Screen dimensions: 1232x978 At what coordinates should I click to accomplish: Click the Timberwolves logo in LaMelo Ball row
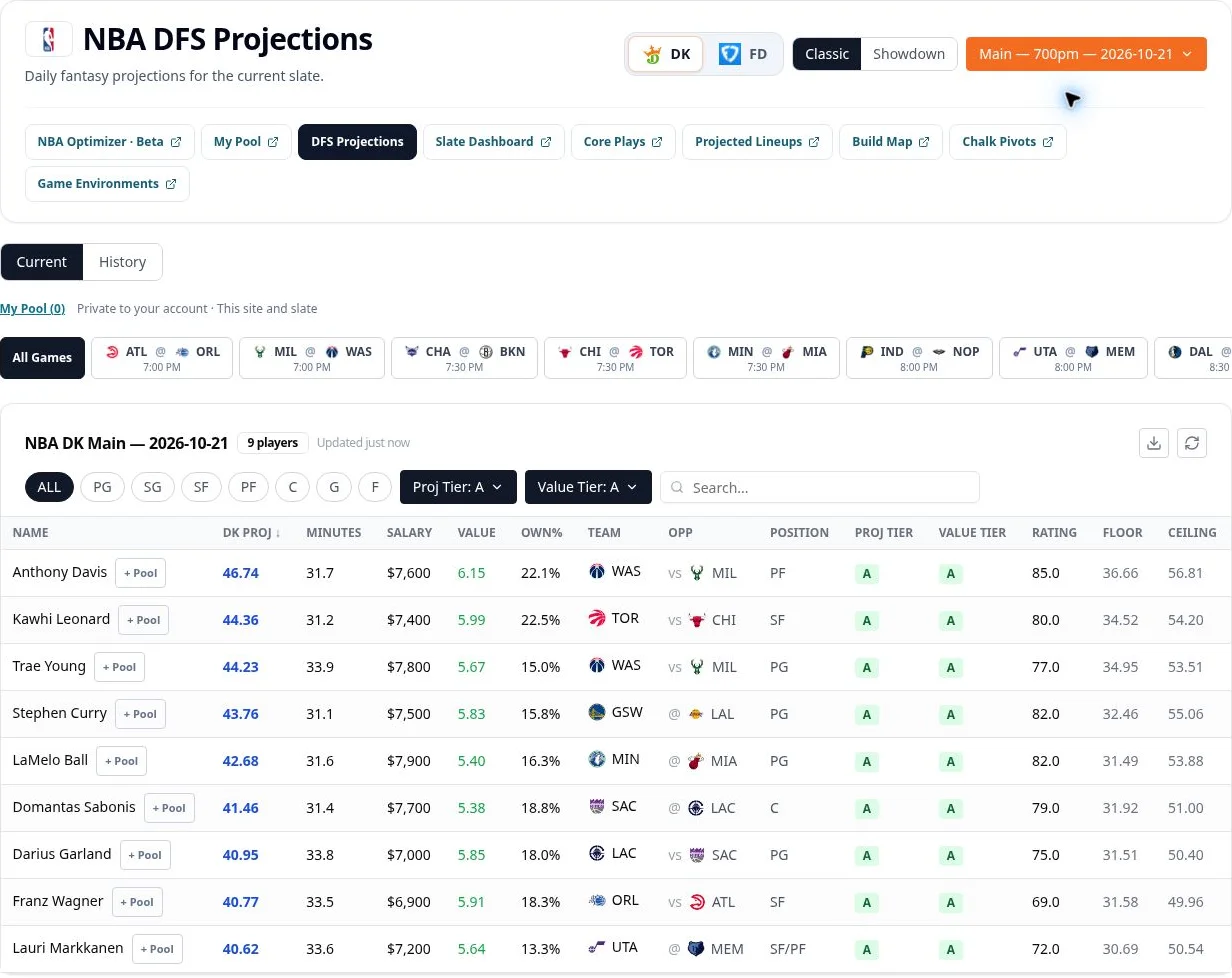(597, 760)
